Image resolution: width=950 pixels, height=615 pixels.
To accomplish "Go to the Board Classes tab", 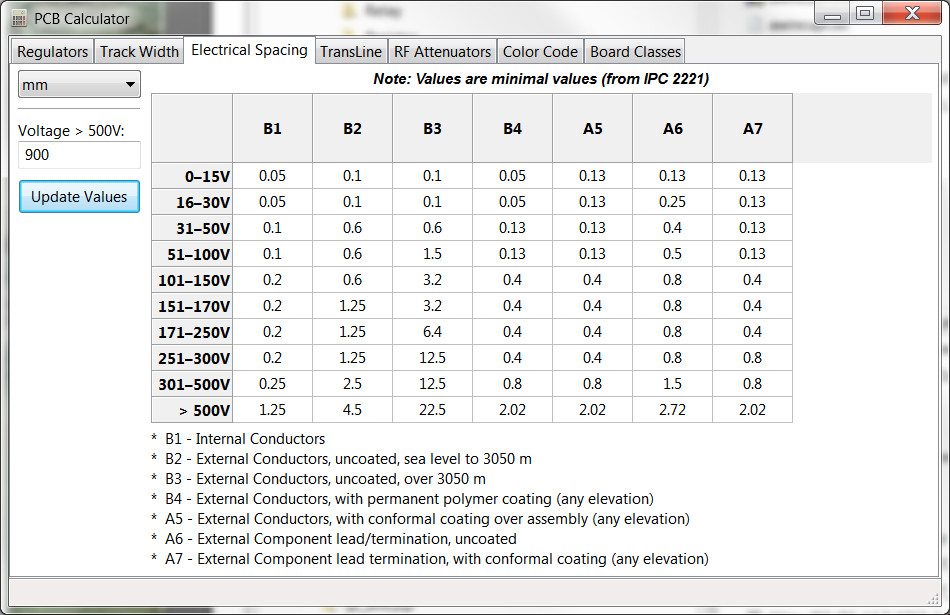I will (635, 52).
